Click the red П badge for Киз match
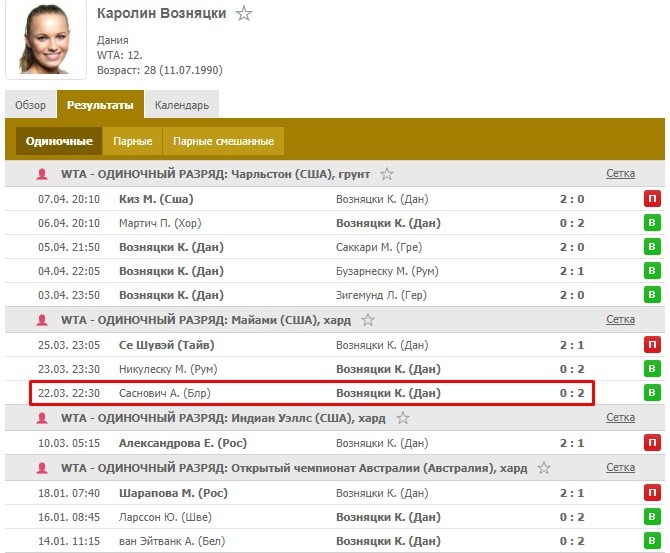Viewport: 670px width, 553px height. (652, 199)
